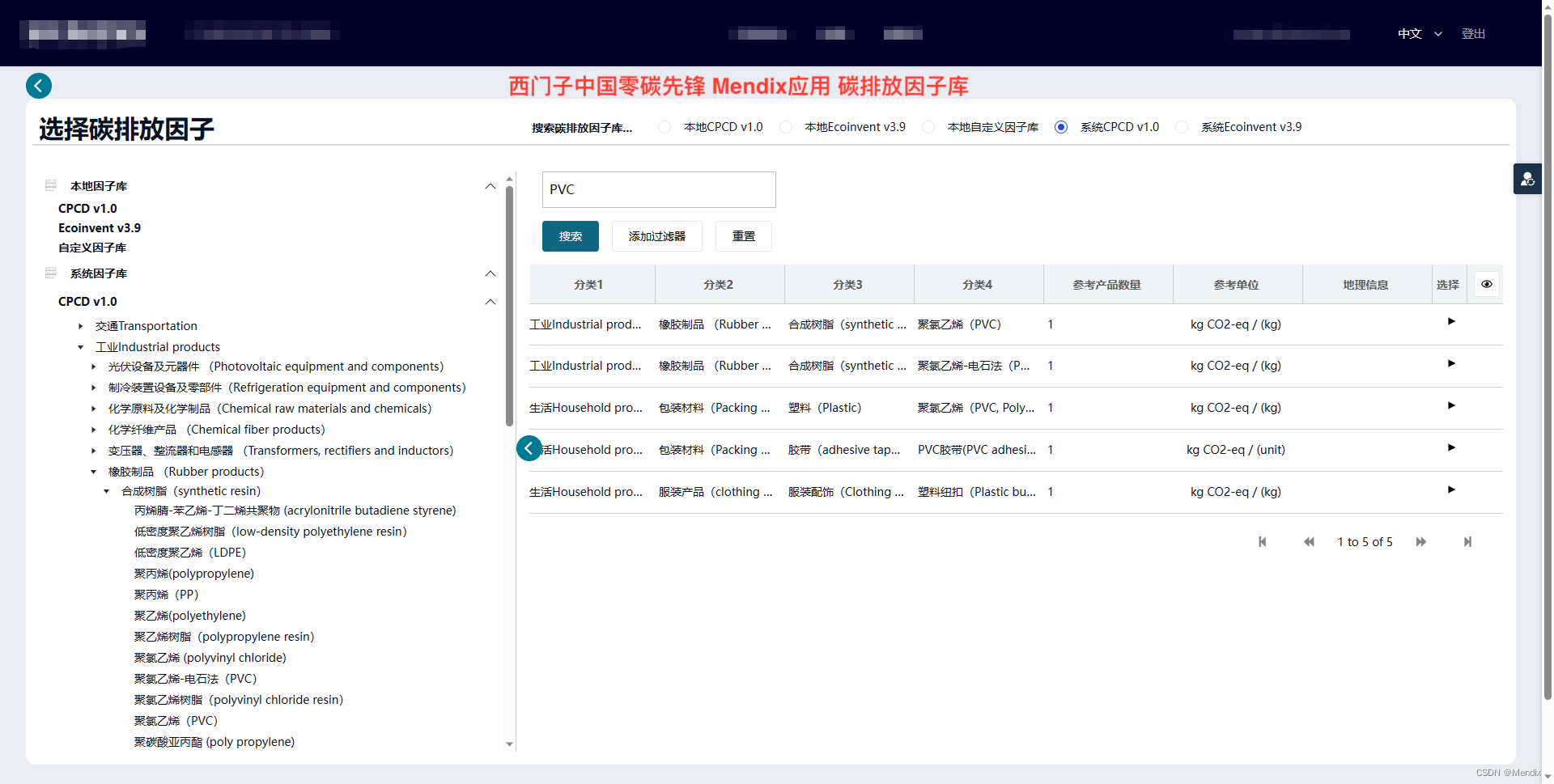
Task: Click the collapse panel arrow beside the tree
Action: [x=529, y=447]
